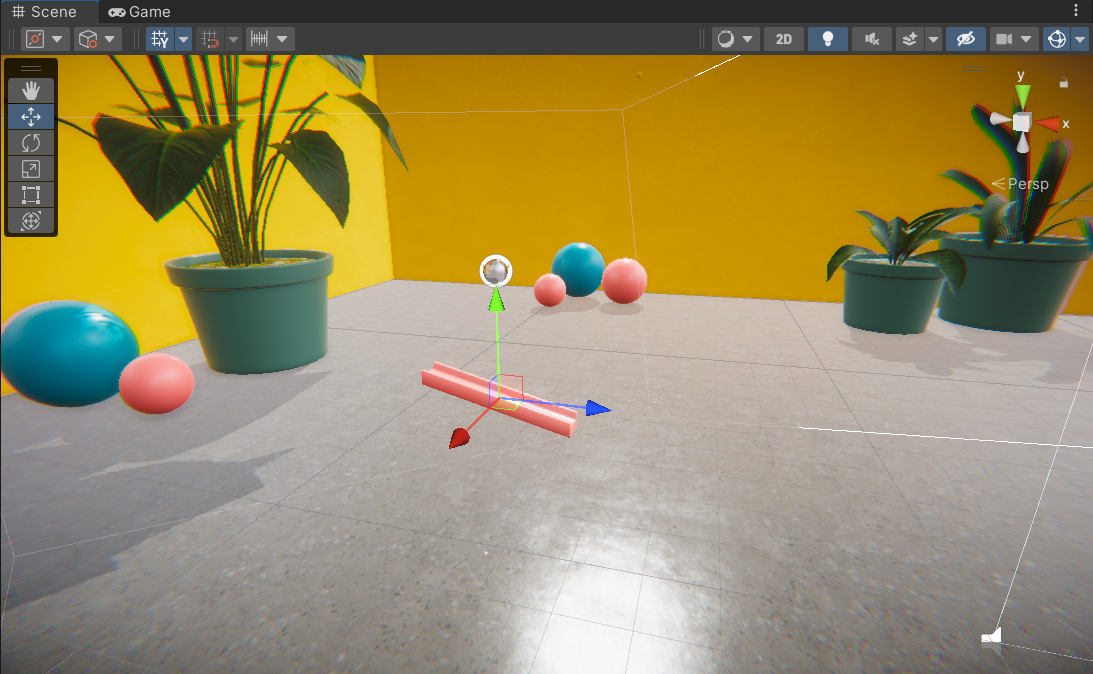Image resolution: width=1093 pixels, height=674 pixels.
Task: Click the Persp projection label
Action: coord(1025,184)
